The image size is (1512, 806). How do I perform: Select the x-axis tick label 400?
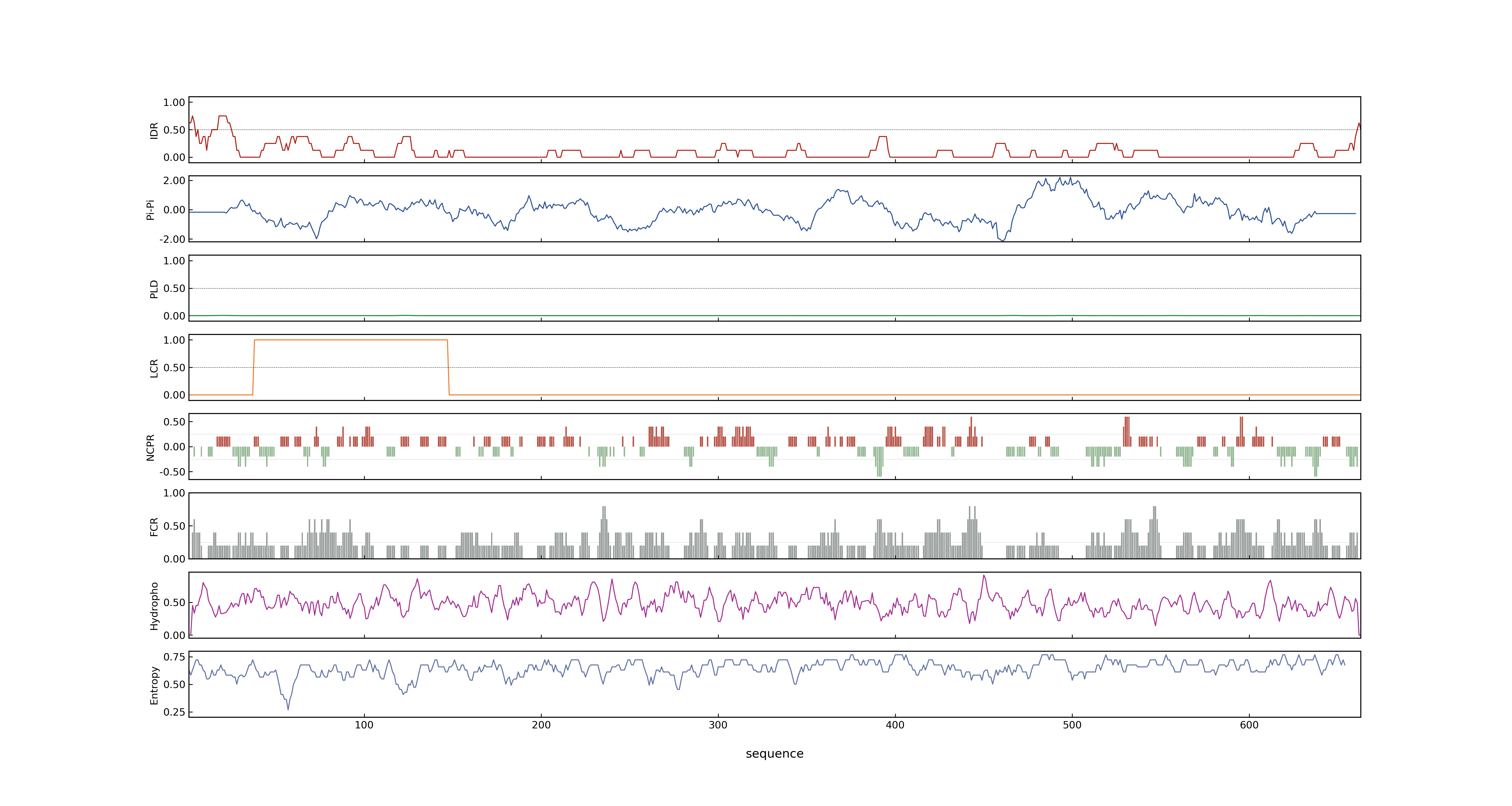(895, 725)
